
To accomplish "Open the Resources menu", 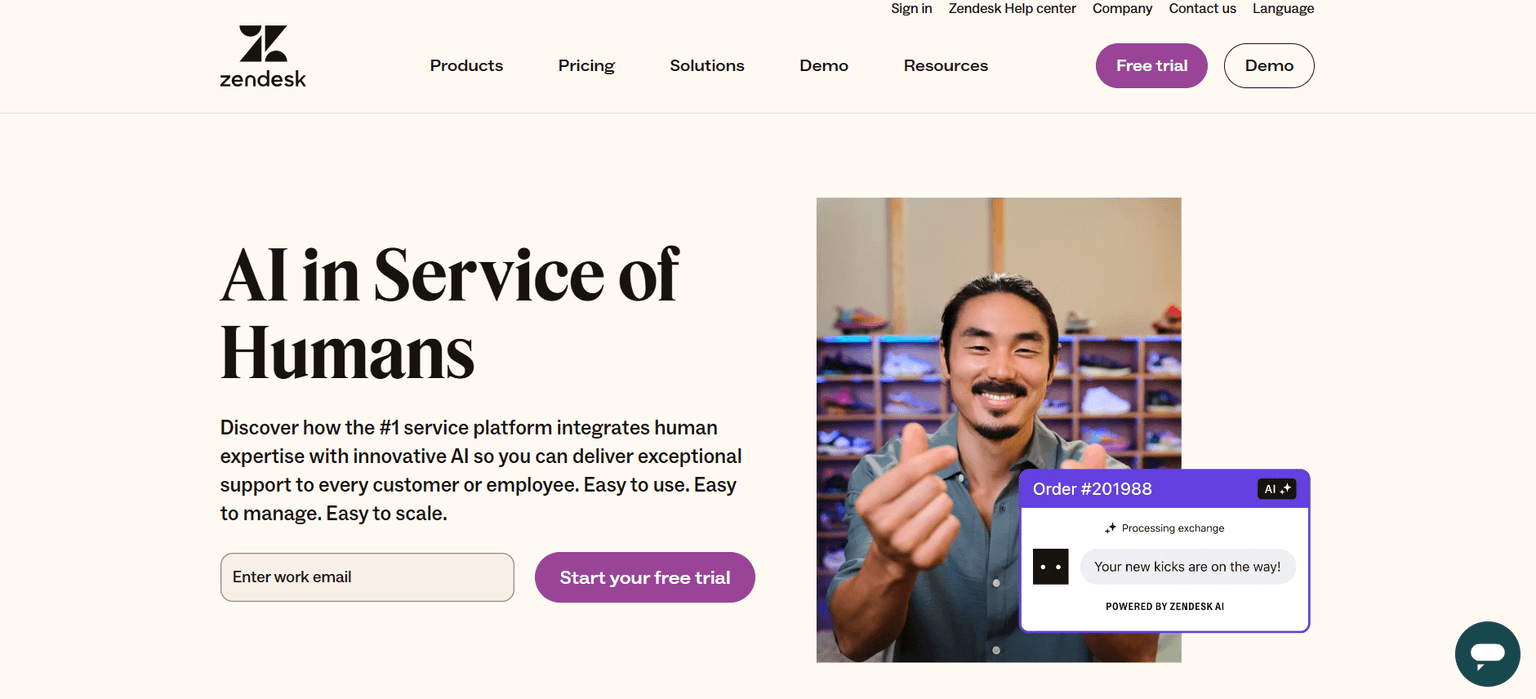I will tap(946, 66).
